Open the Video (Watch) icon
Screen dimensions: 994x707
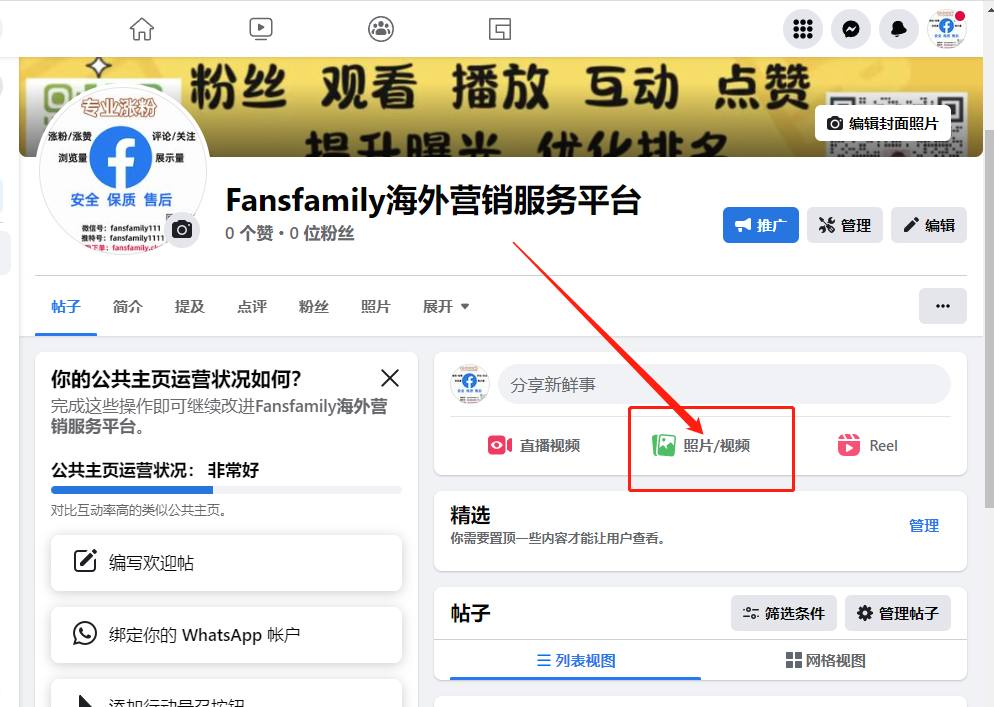point(261,29)
